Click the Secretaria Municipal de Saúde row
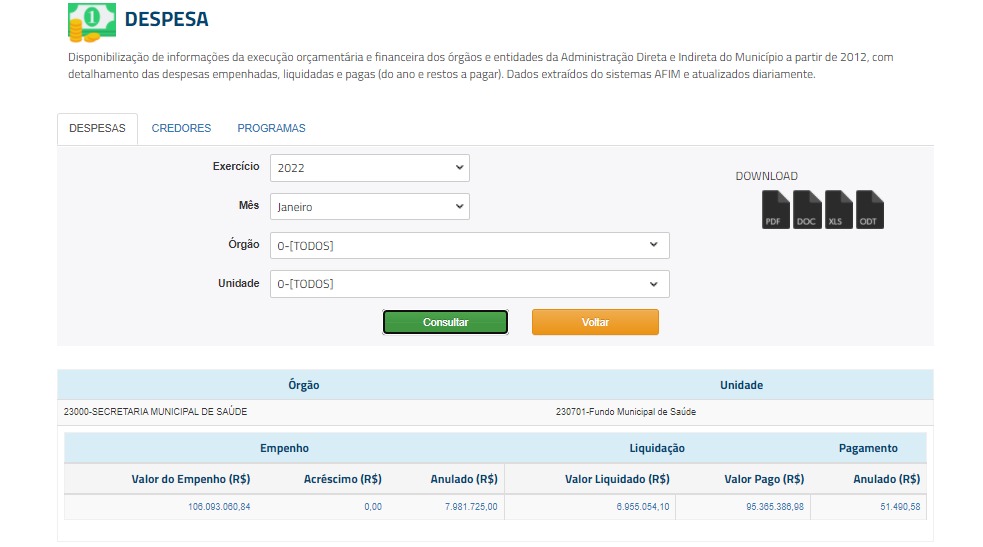Screen dimensions: 983x547 [155, 412]
